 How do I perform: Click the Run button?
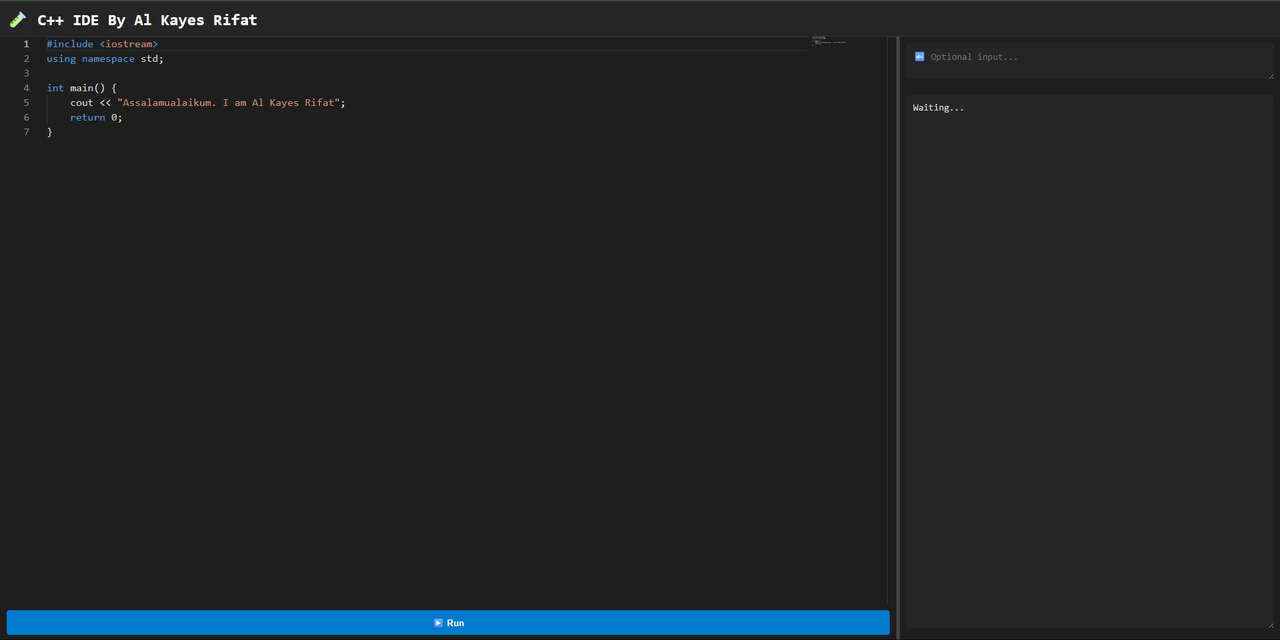pyautogui.click(x=447, y=622)
